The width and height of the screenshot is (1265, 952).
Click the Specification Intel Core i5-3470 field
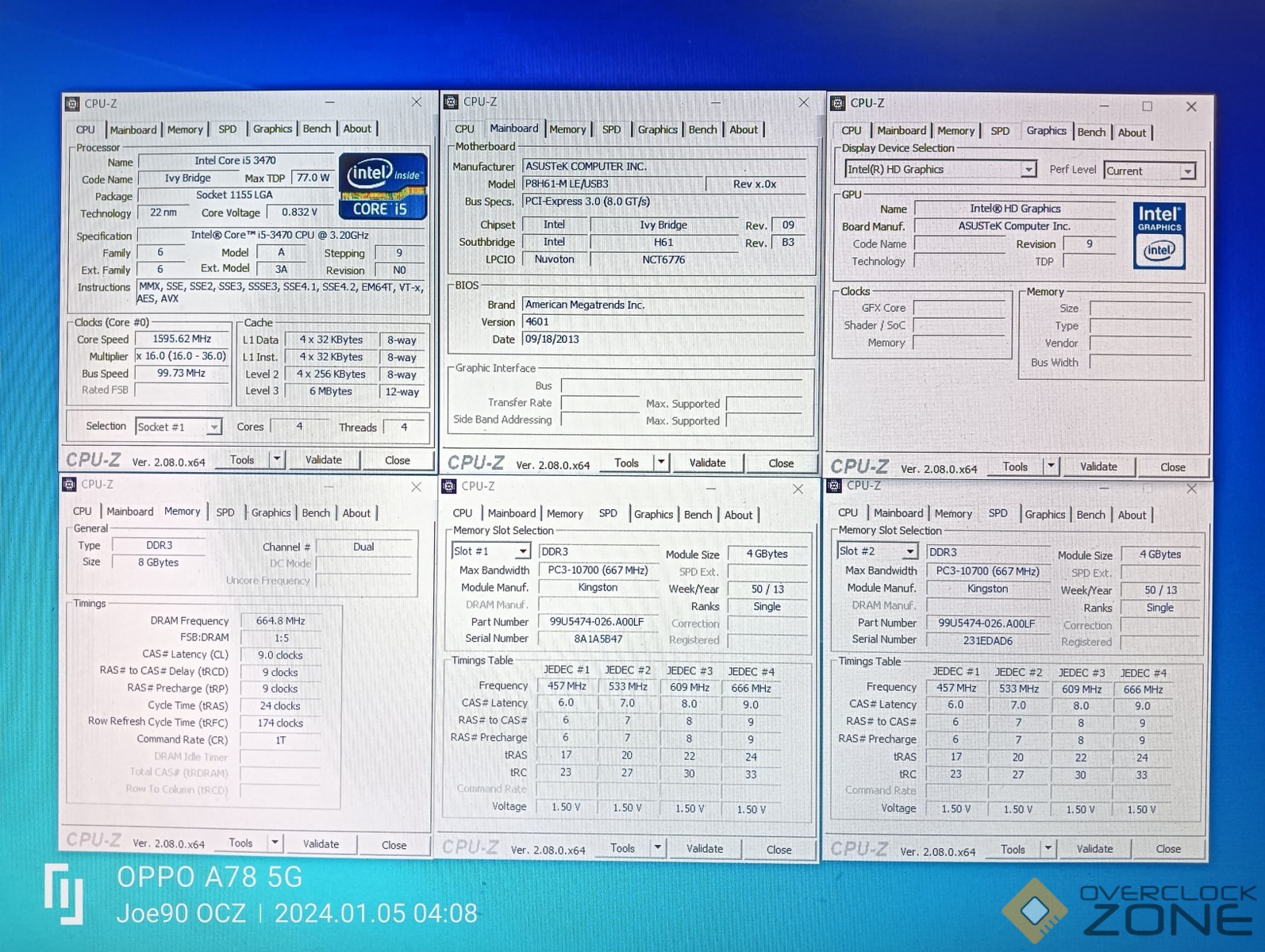(x=279, y=235)
